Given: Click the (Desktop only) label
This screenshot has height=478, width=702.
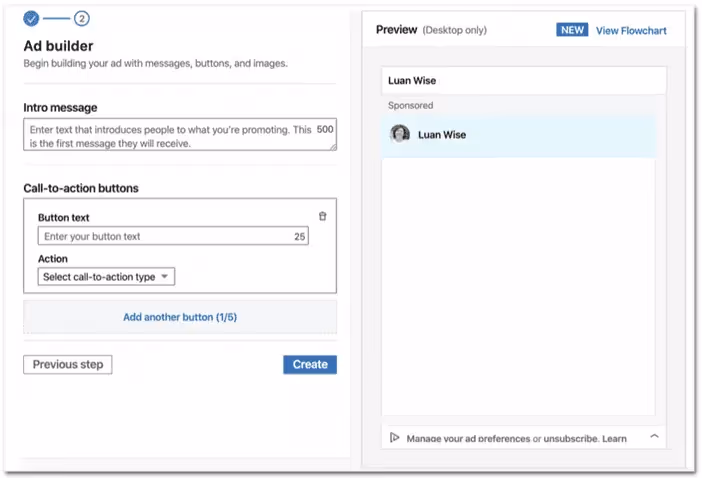Looking at the screenshot, I should tap(454, 30).
